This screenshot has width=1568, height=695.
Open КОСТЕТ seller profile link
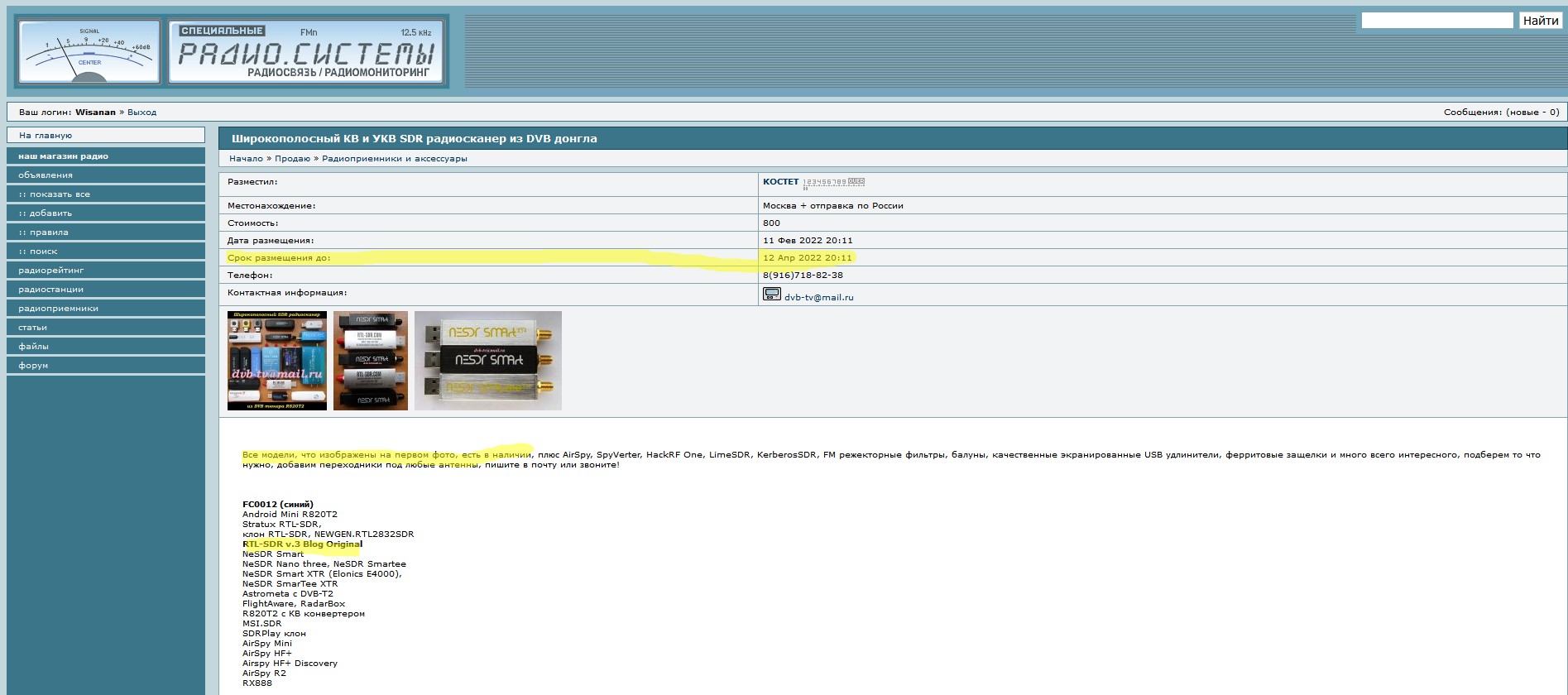pos(780,182)
